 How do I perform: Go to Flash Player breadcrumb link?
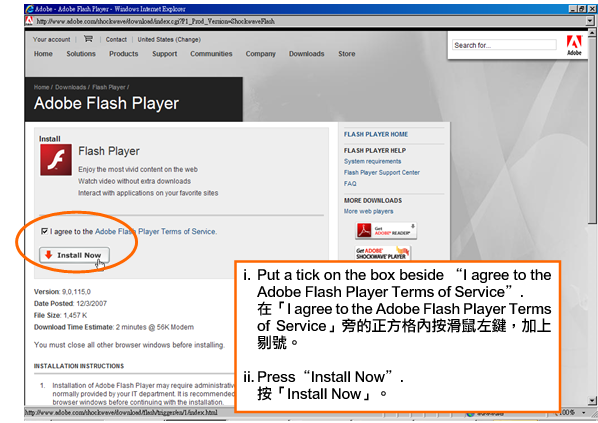[x=109, y=87]
